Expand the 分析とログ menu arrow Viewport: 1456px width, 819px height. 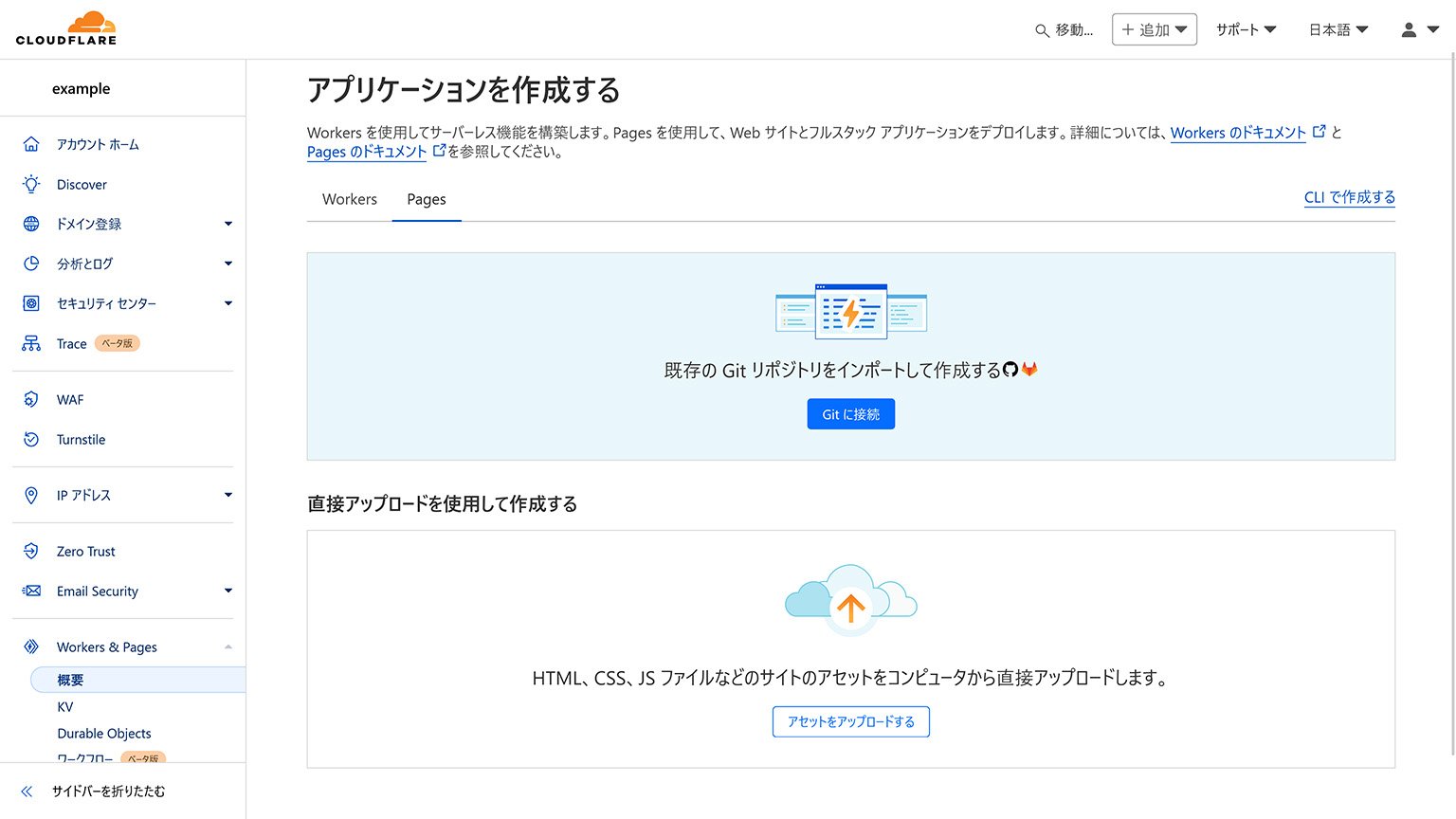click(x=227, y=264)
